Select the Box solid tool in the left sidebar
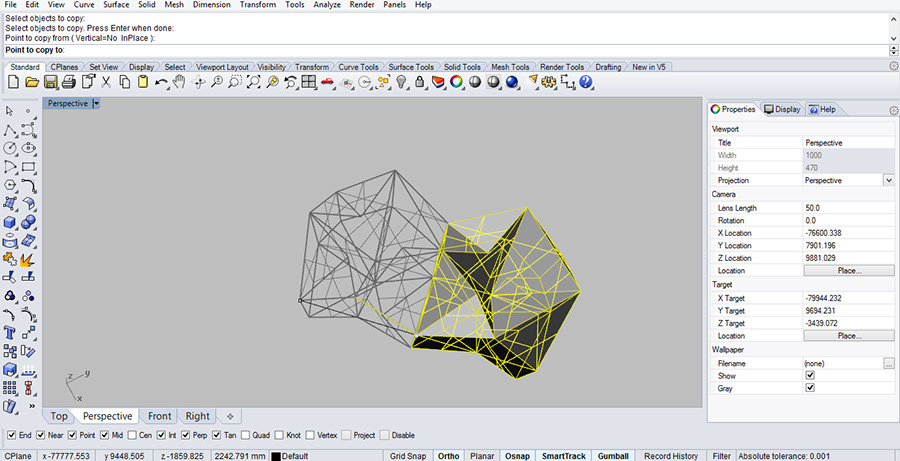 pyautogui.click(x=10, y=222)
